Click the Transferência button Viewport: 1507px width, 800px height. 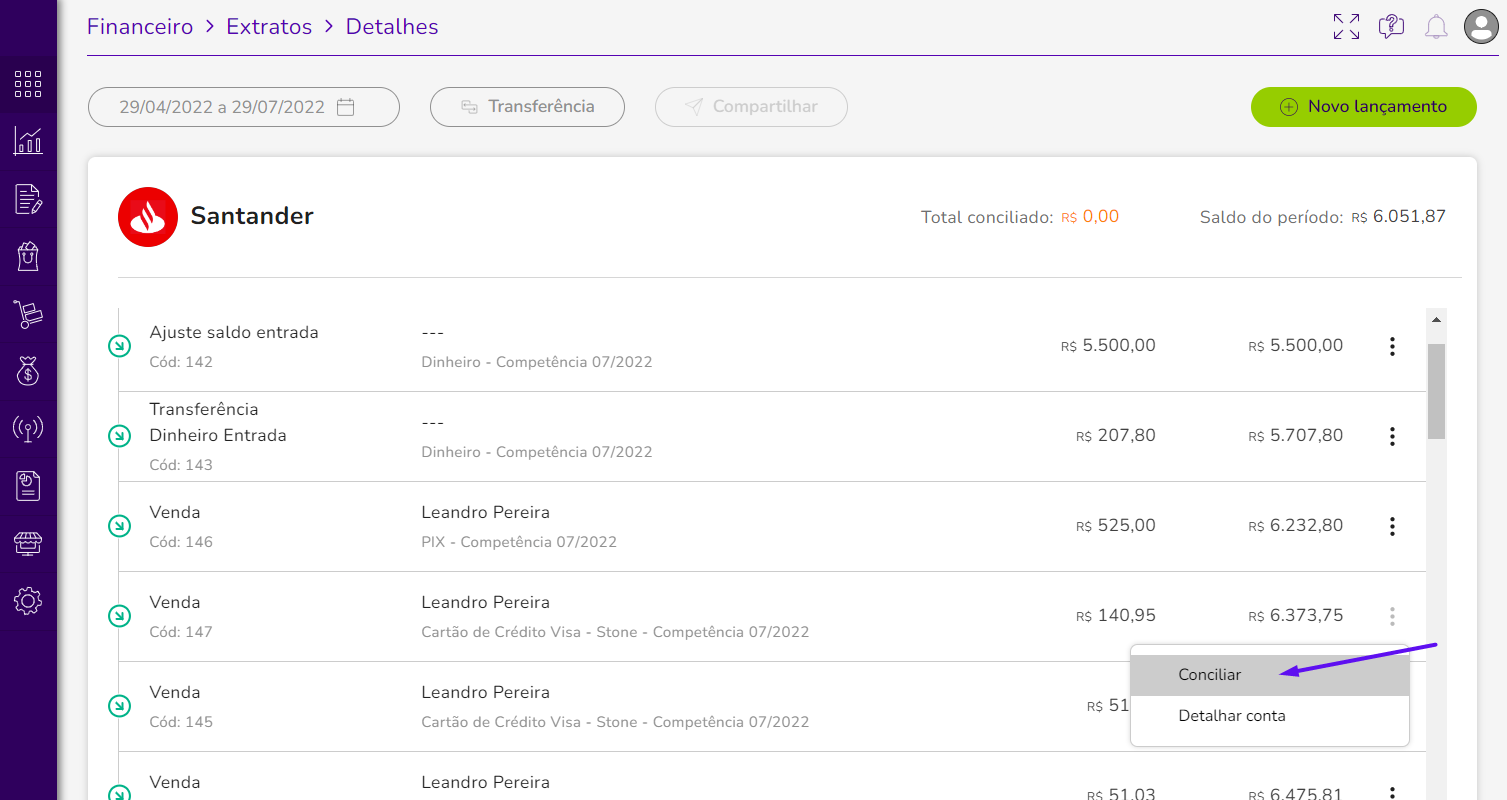point(527,107)
